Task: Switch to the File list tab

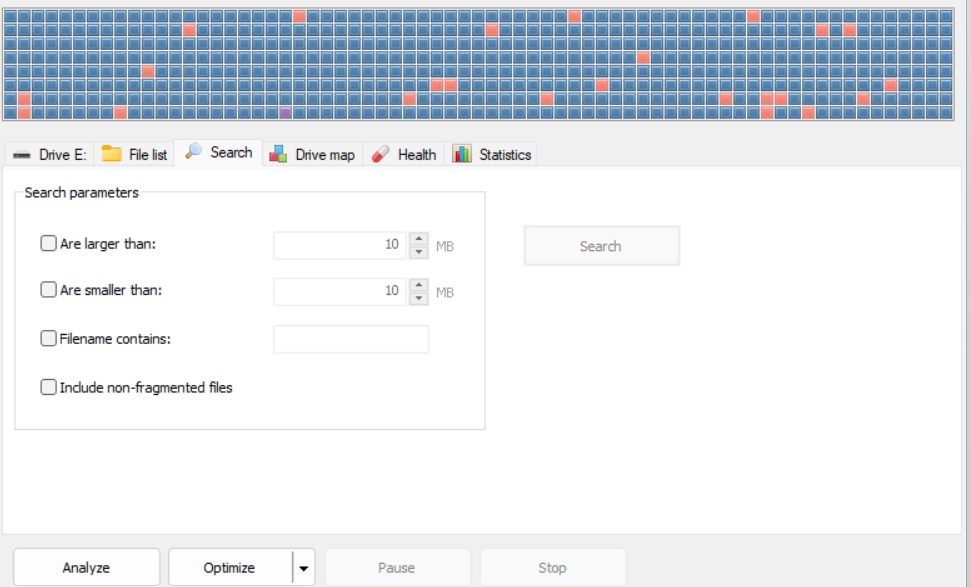Action: click(x=134, y=154)
